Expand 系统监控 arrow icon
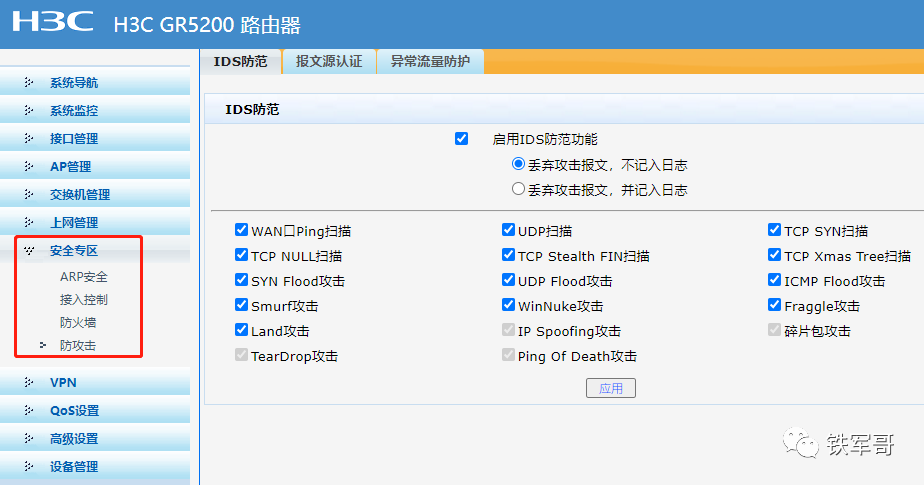Image resolution: width=924 pixels, height=485 pixels. 28,110
